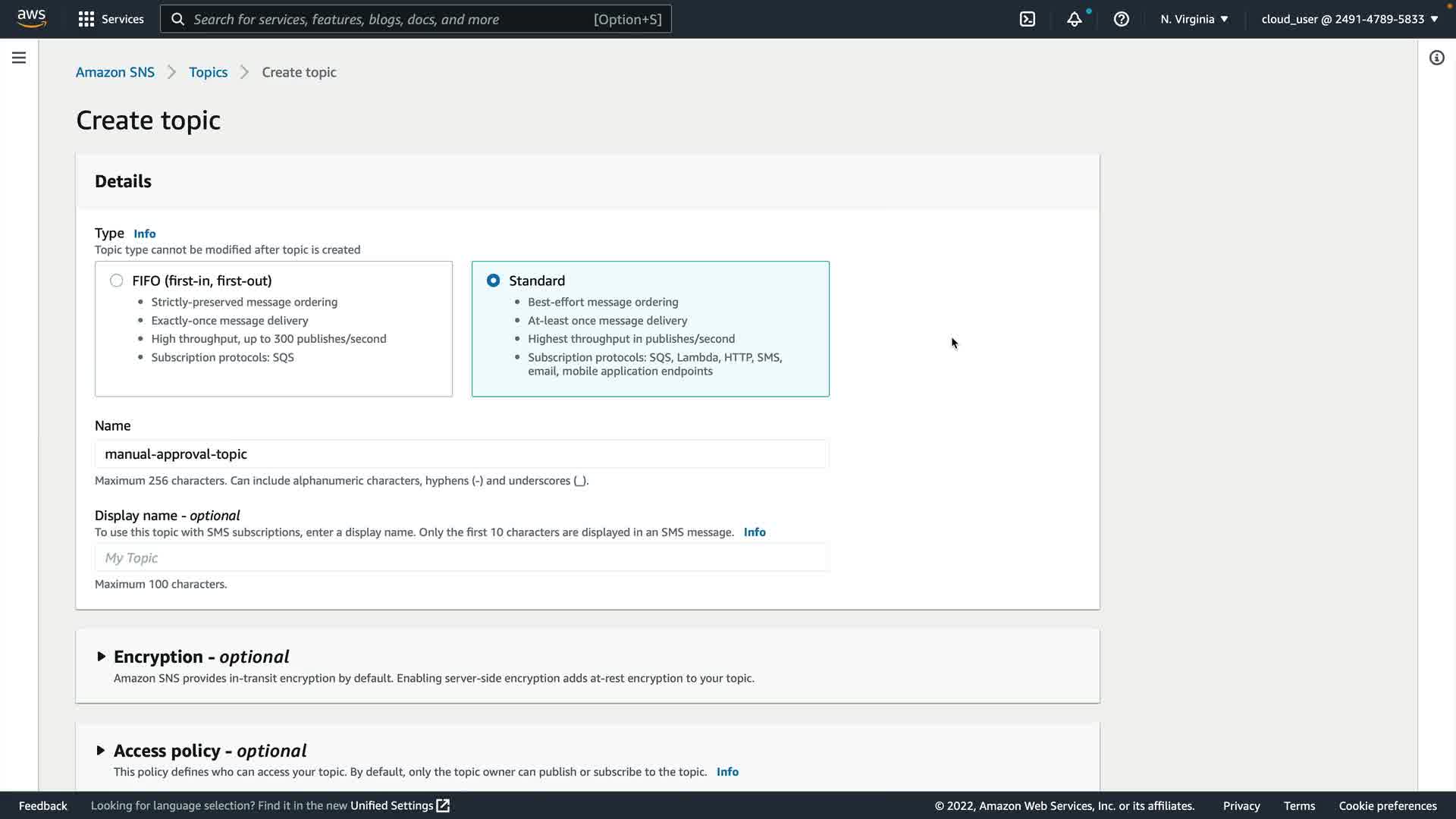Open the cloud_user account dropdown

click(x=1349, y=19)
